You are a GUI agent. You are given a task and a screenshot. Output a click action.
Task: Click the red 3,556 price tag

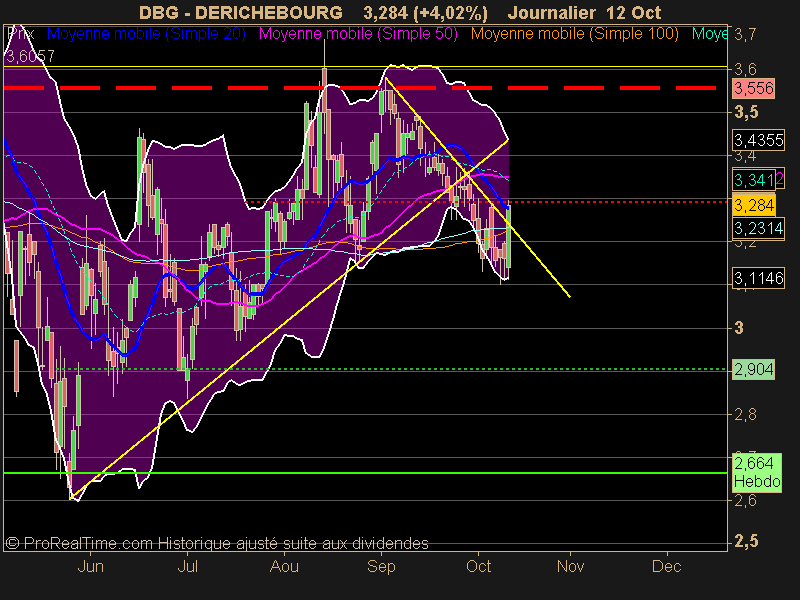pyautogui.click(x=754, y=88)
